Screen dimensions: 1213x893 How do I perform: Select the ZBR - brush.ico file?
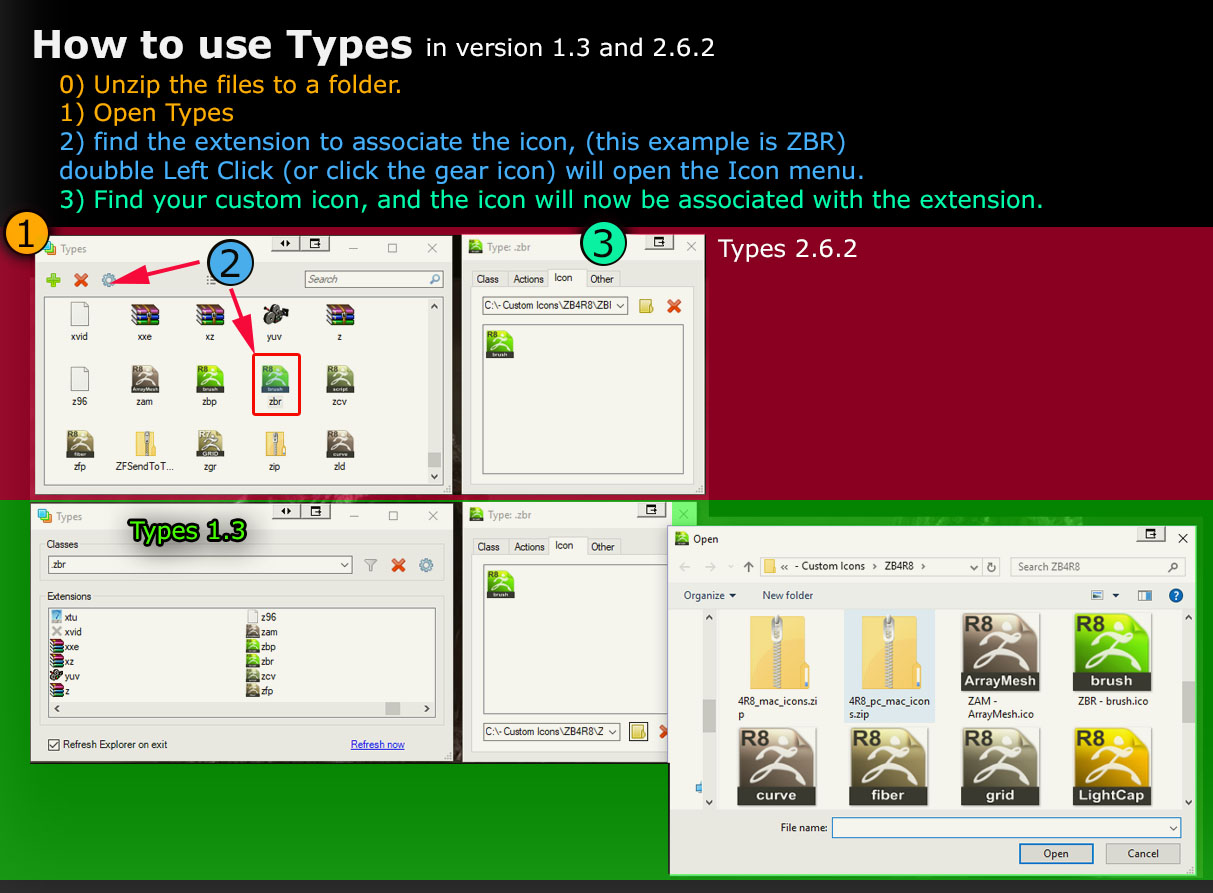1111,660
